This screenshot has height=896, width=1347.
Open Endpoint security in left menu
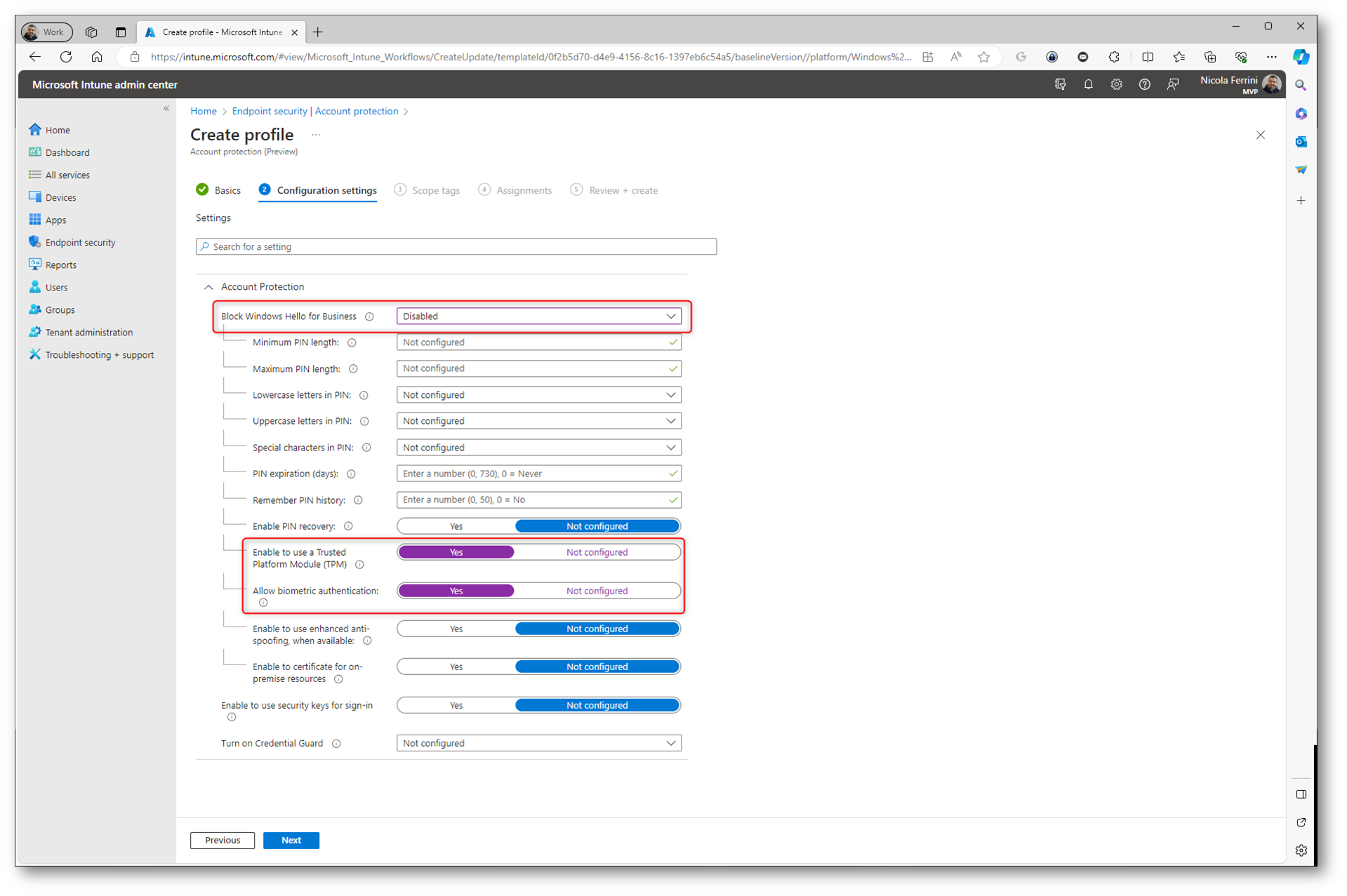point(80,242)
